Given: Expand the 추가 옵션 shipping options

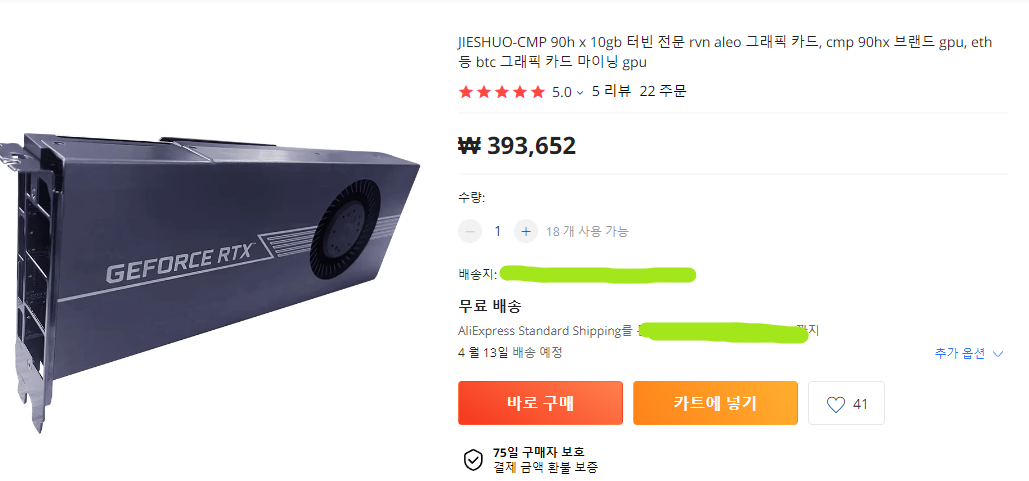Looking at the screenshot, I should pyautogui.click(x=968, y=353).
